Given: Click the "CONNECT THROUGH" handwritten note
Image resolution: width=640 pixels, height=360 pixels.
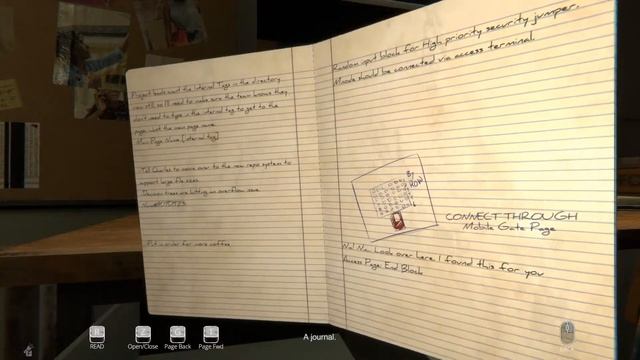Looking at the screenshot, I should (511, 216).
